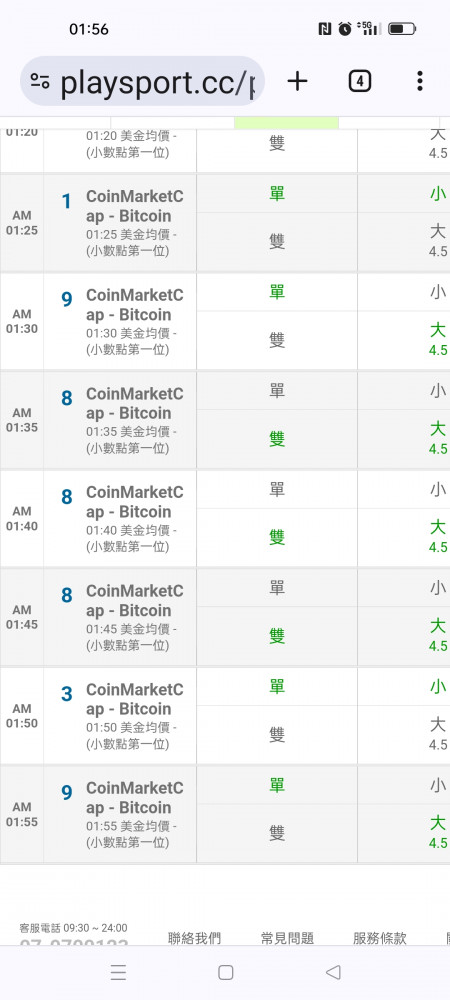450x1000 pixels.
Task: Open the 聯絡我們 footer link
Action: [194, 938]
